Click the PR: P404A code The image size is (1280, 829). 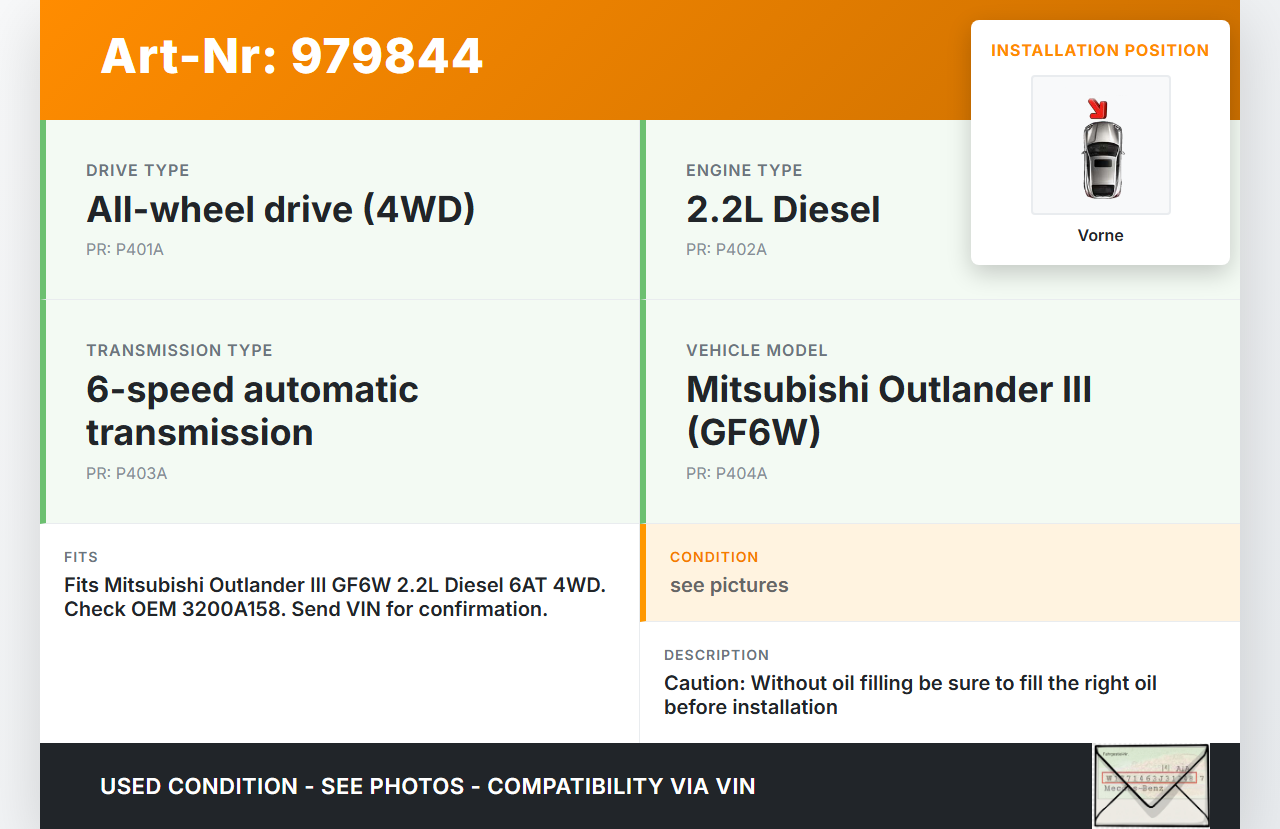pos(726,473)
